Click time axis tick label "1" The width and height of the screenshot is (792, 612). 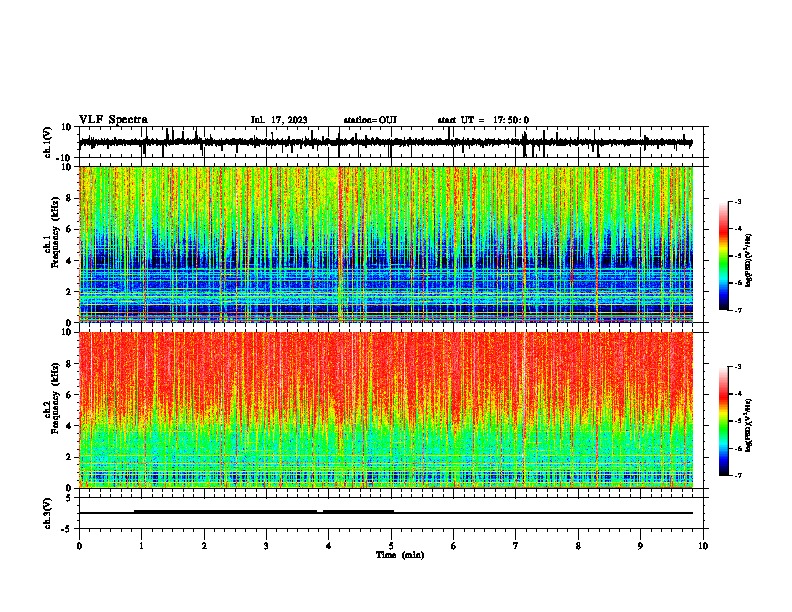click(141, 546)
